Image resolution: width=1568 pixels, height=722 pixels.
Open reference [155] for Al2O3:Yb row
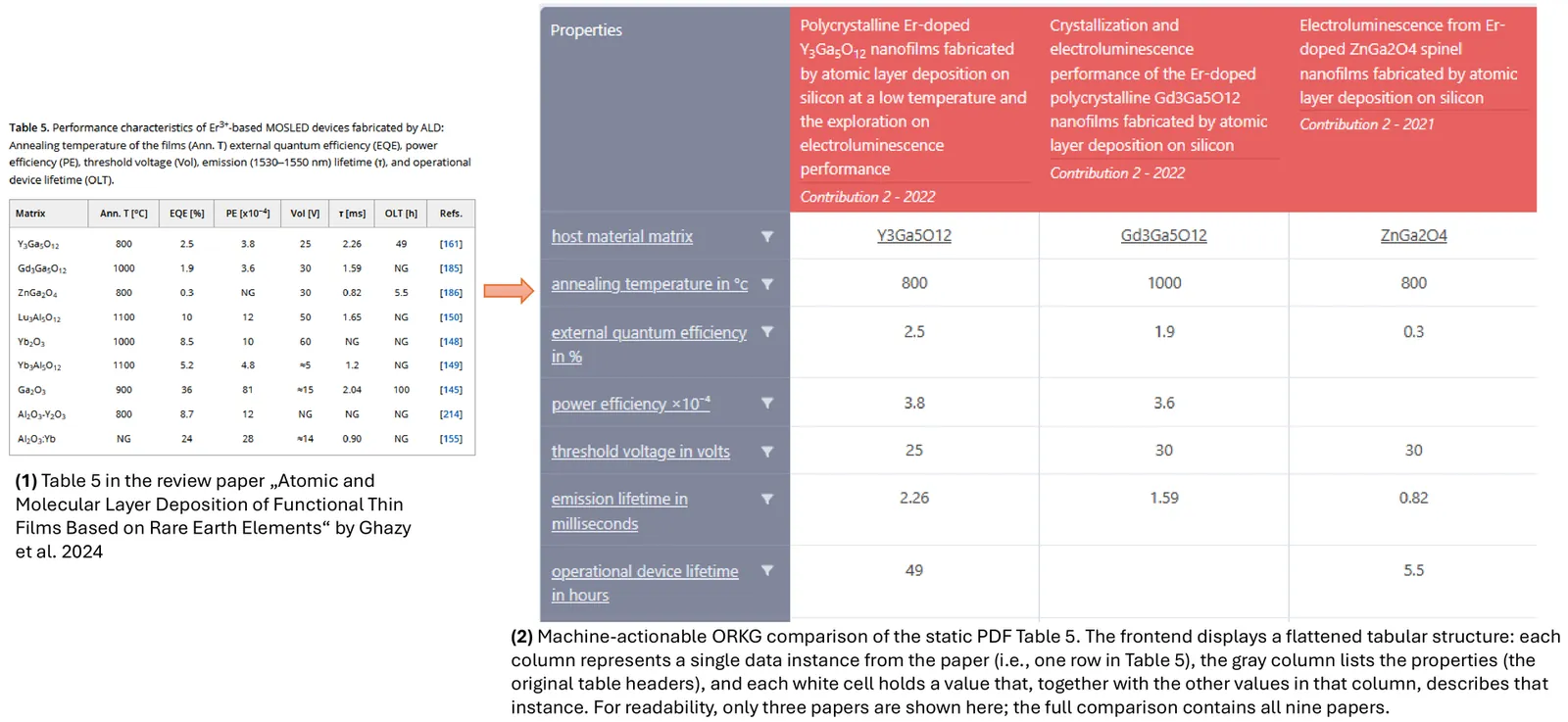pyautogui.click(x=451, y=439)
